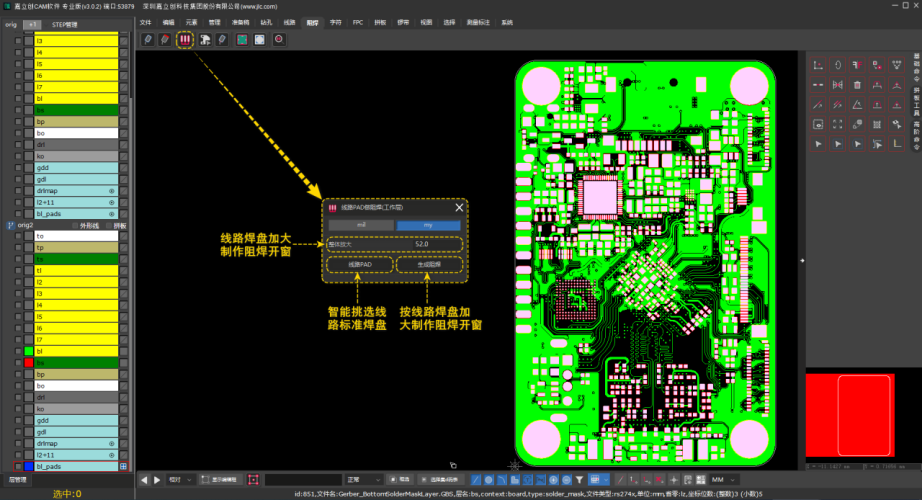
Task: Toggle checkbox of orig2 to layer
Action: [x=18, y=236]
